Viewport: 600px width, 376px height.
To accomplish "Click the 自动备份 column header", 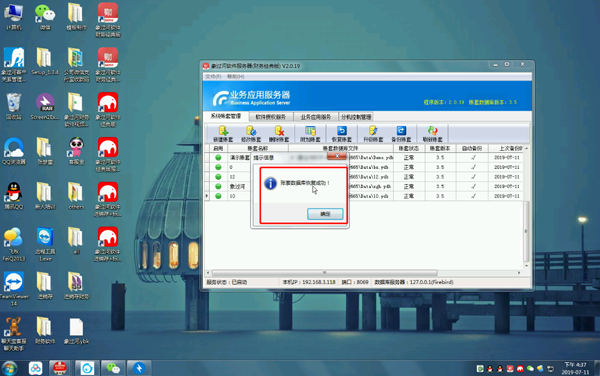I will [x=472, y=148].
